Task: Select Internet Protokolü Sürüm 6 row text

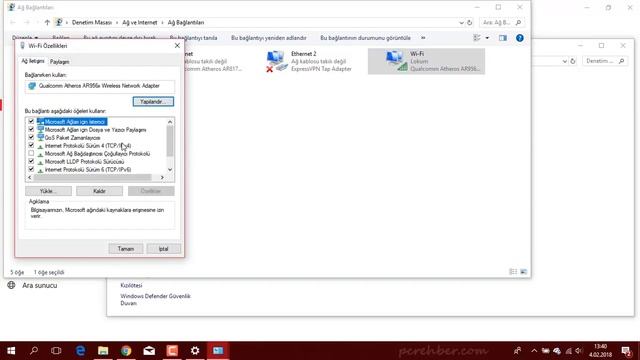Action: pyautogui.click(x=88, y=169)
